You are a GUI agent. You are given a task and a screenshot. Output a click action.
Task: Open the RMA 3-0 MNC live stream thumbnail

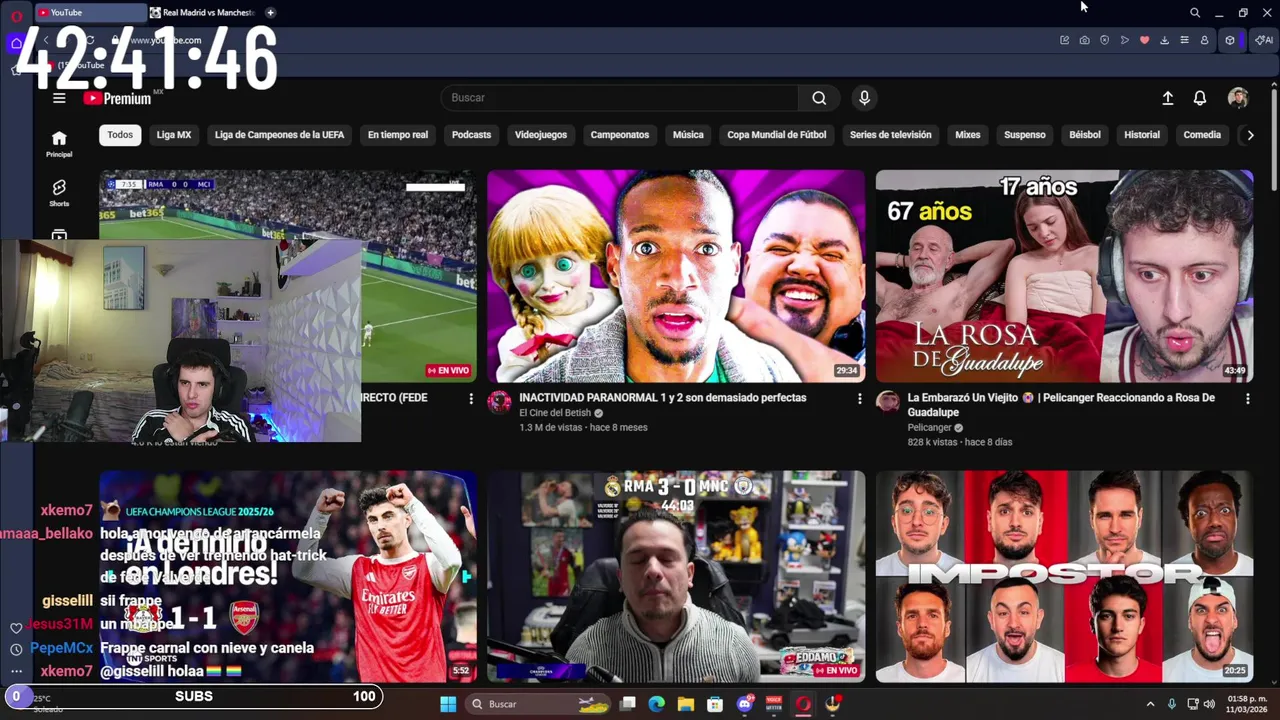point(676,577)
